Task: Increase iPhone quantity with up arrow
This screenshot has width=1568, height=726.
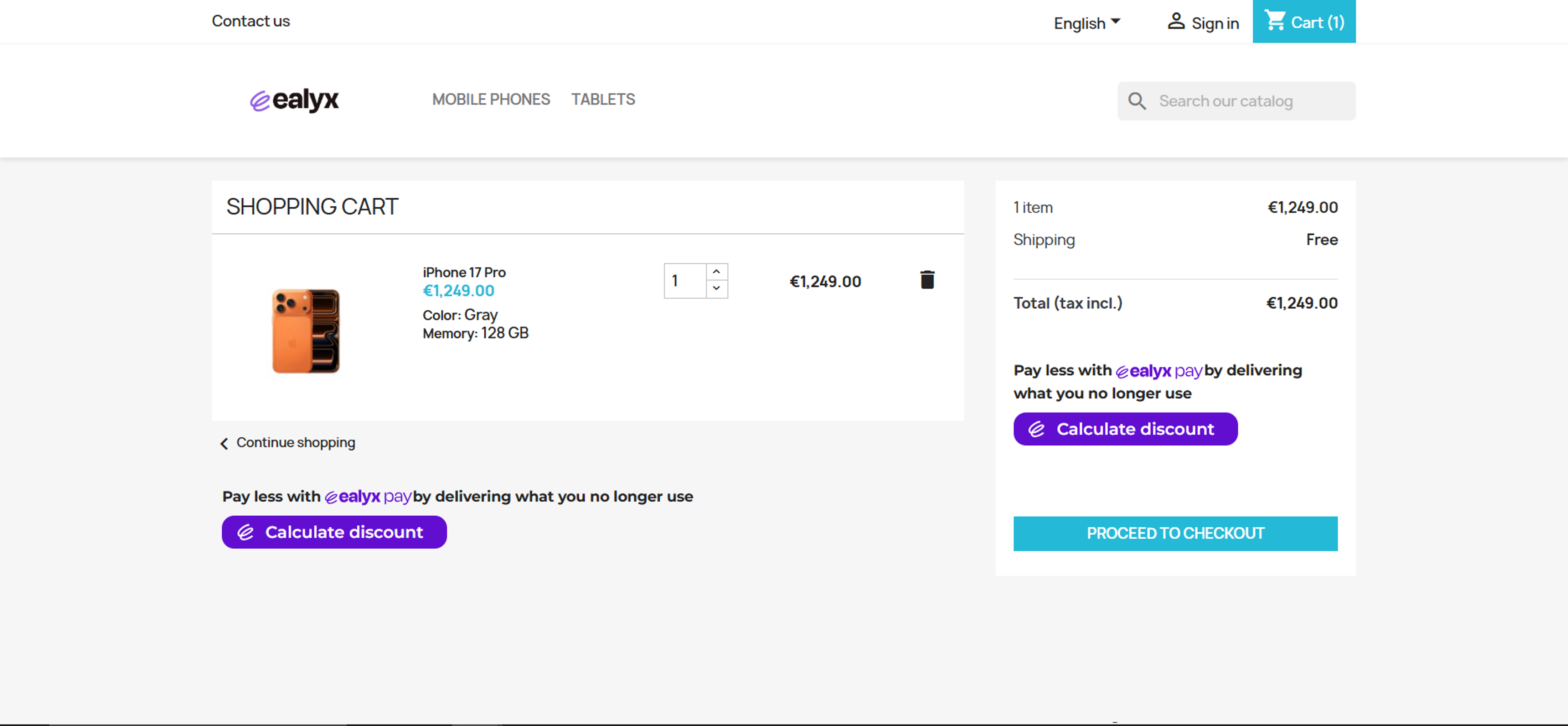Action: 716,272
